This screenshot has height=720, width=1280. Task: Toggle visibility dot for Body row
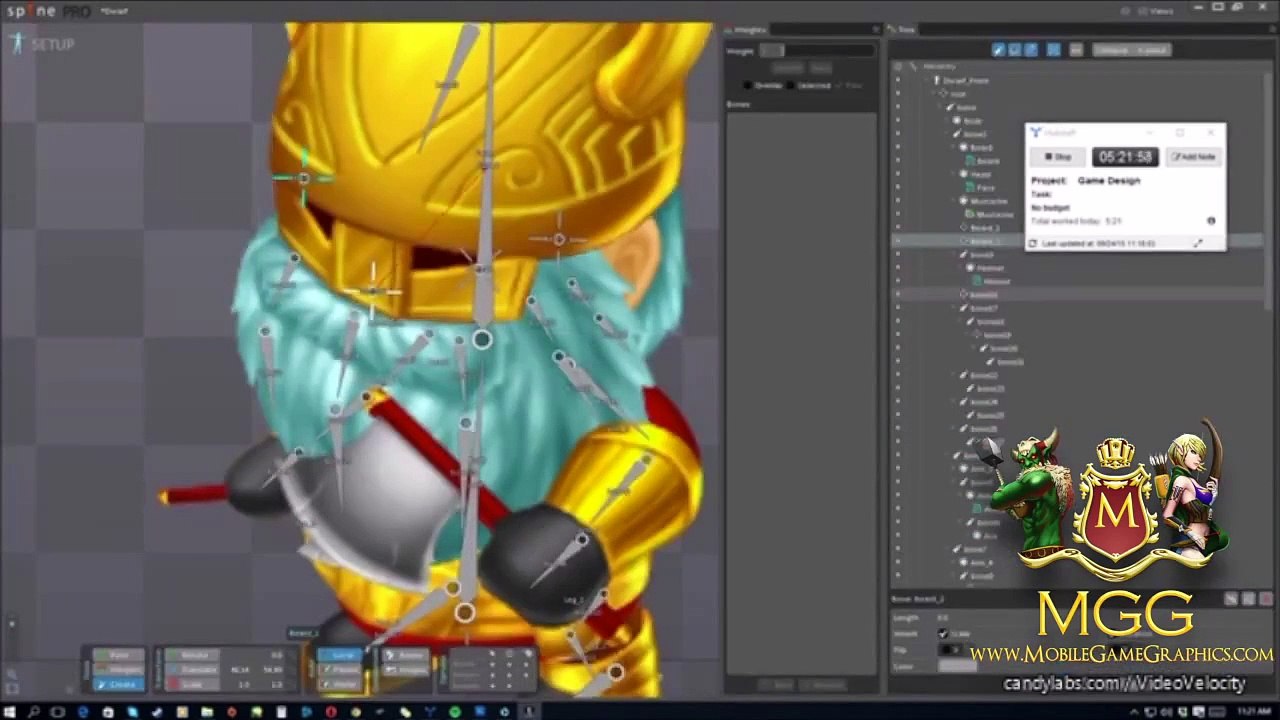tap(897, 120)
